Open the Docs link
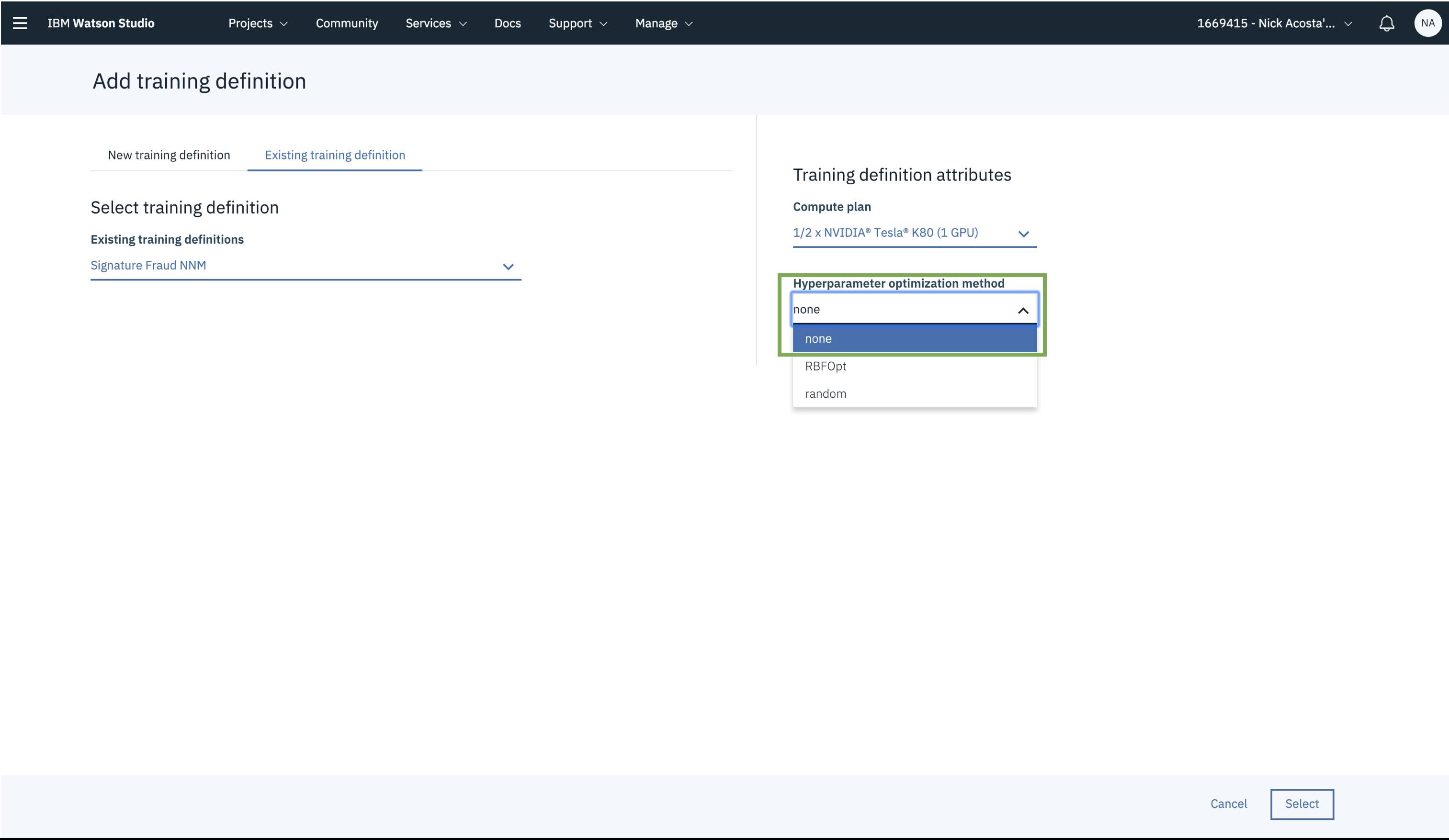This screenshot has height=840, width=1449. coord(507,23)
